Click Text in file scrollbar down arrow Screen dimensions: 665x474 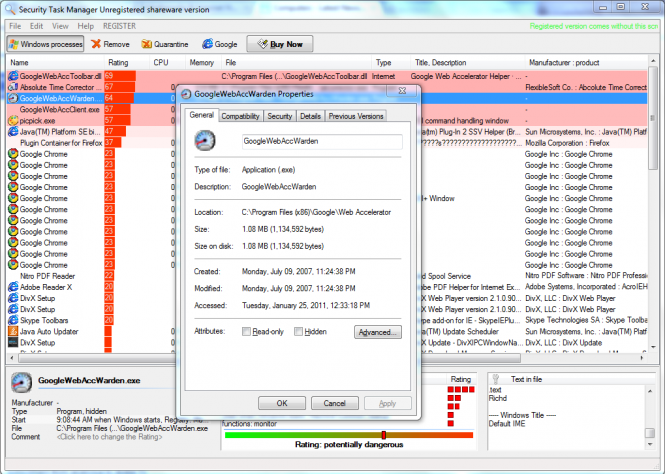click(x=650, y=444)
